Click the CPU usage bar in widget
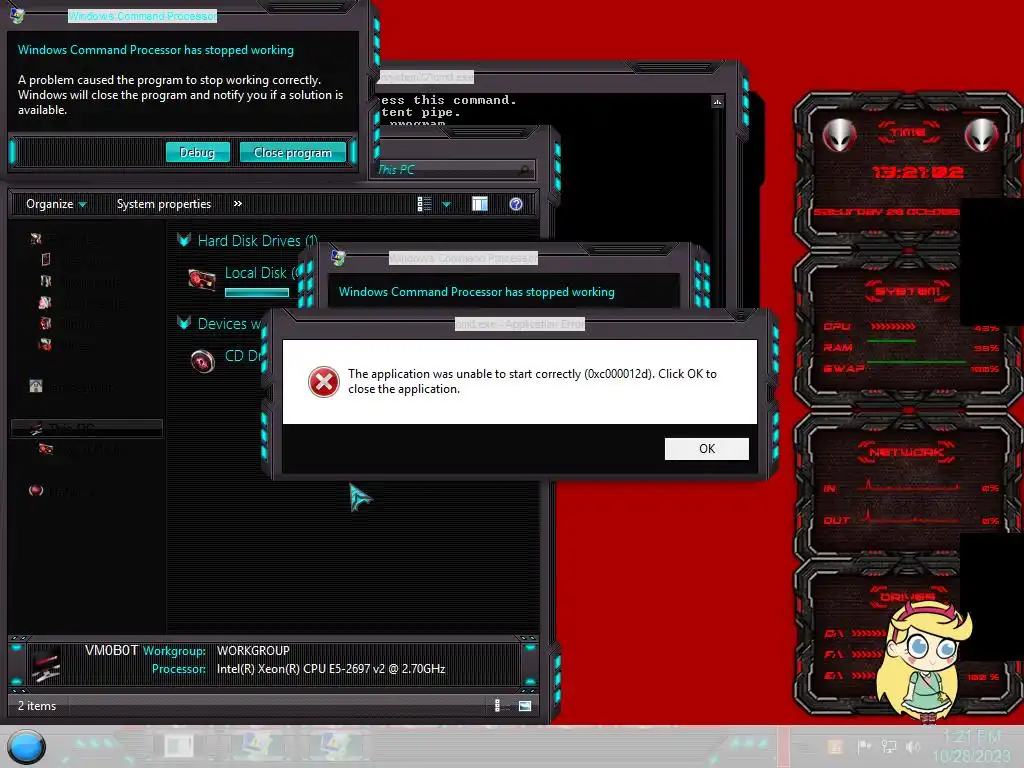The width and height of the screenshot is (1024, 768). [x=893, y=326]
